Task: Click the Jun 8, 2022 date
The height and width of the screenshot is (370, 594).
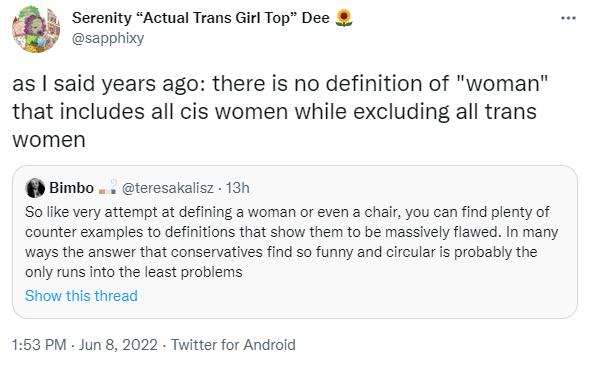Action: [x=118, y=345]
